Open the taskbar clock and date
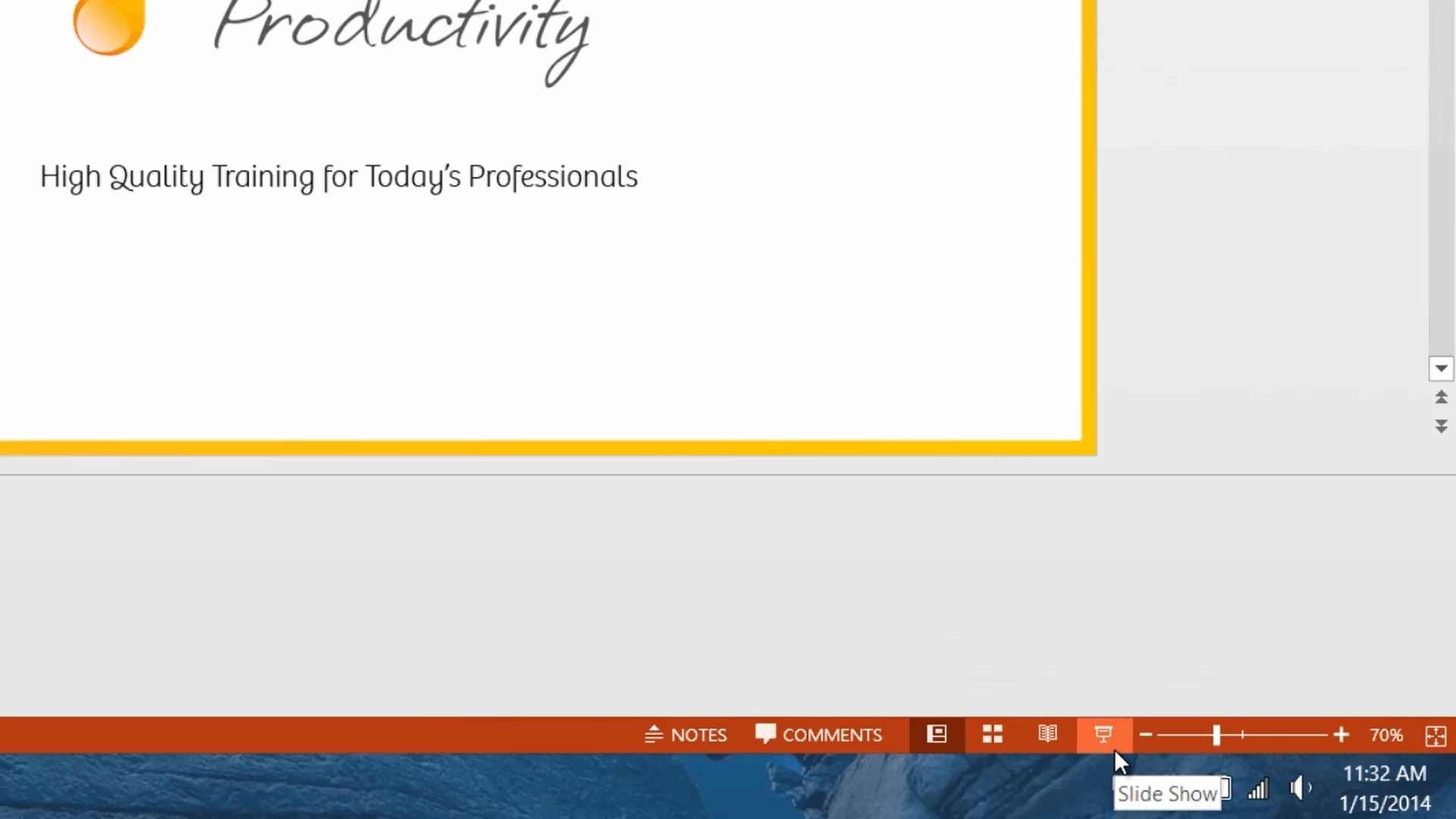Image resolution: width=1456 pixels, height=819 pixels. 1385,788
